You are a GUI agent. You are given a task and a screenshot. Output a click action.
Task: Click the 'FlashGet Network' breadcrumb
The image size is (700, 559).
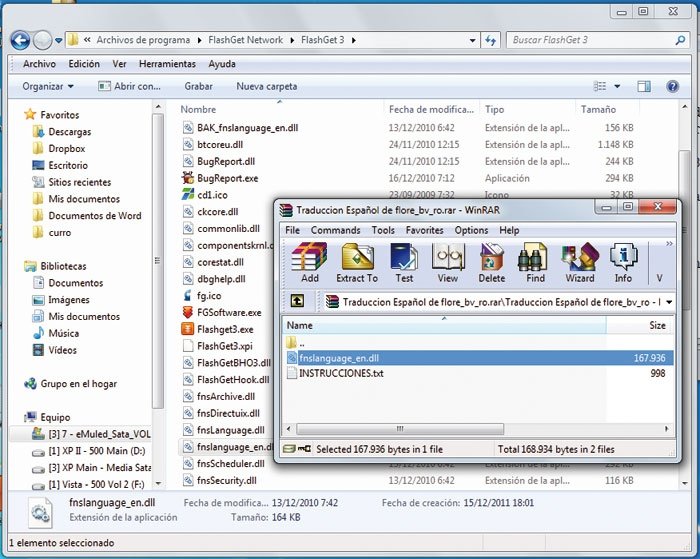(x=246, y=40)
